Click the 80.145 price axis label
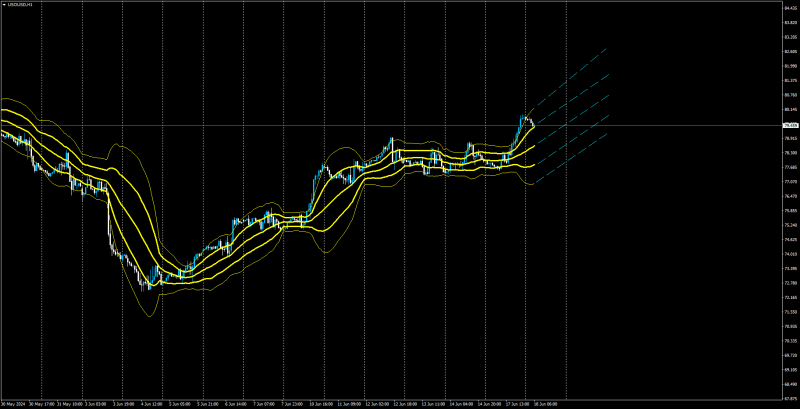 tap(791, 110)
